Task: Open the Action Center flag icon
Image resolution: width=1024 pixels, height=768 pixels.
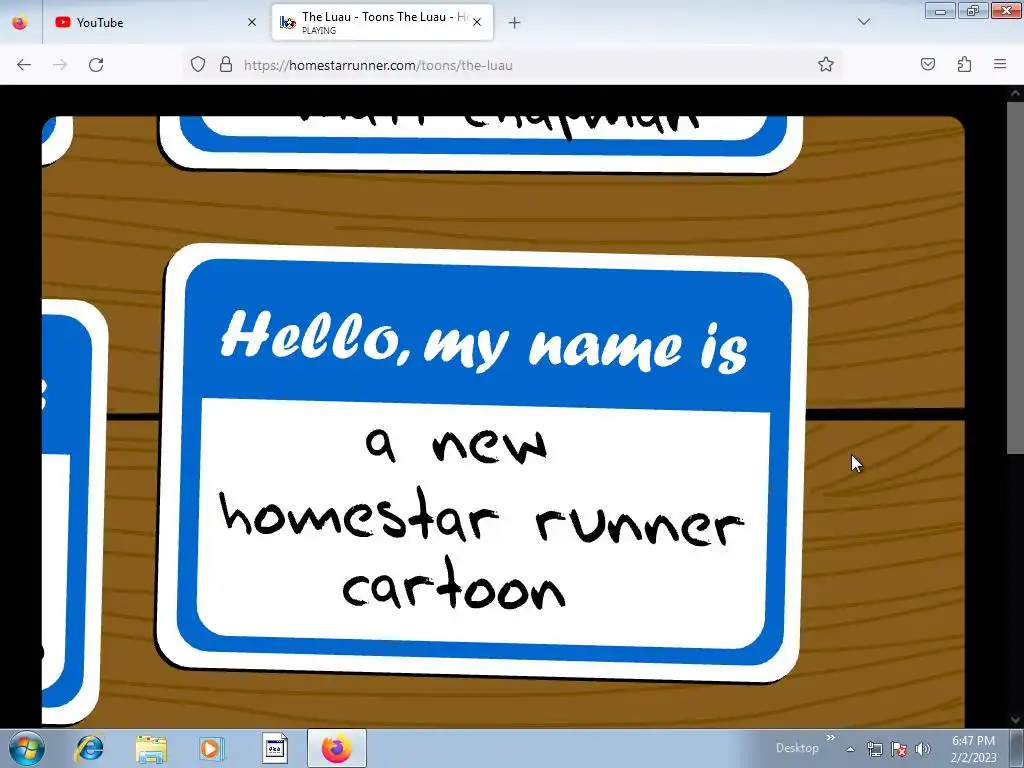Action: [x=899, y=749]
